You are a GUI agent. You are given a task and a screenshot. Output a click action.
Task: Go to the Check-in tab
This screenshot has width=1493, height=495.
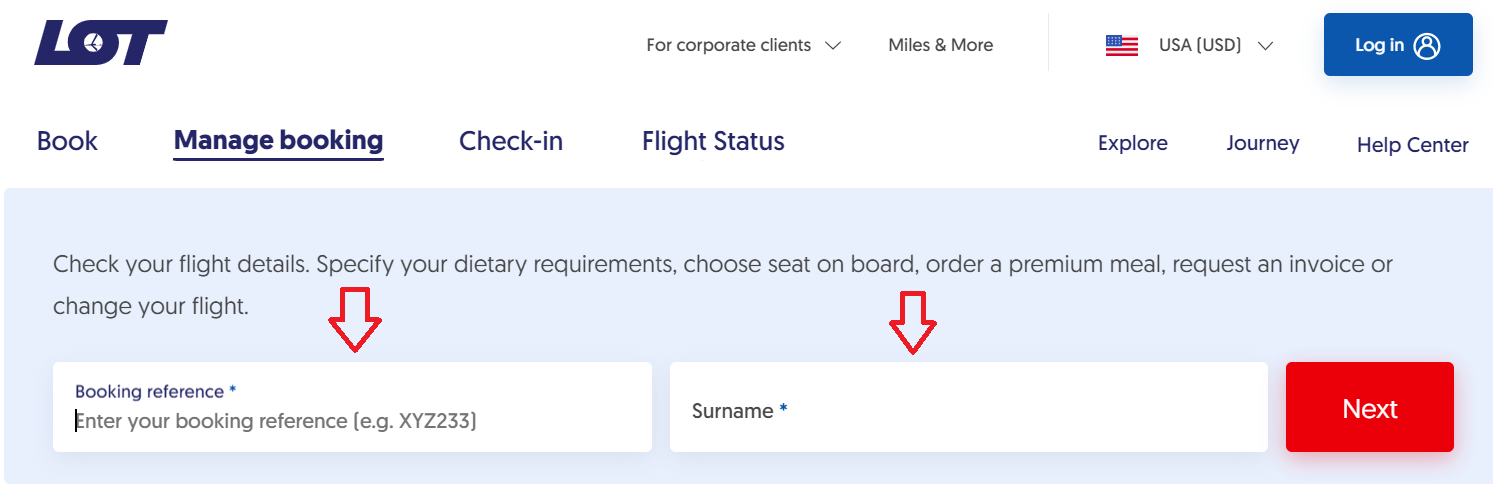click(x=511, y=141)
